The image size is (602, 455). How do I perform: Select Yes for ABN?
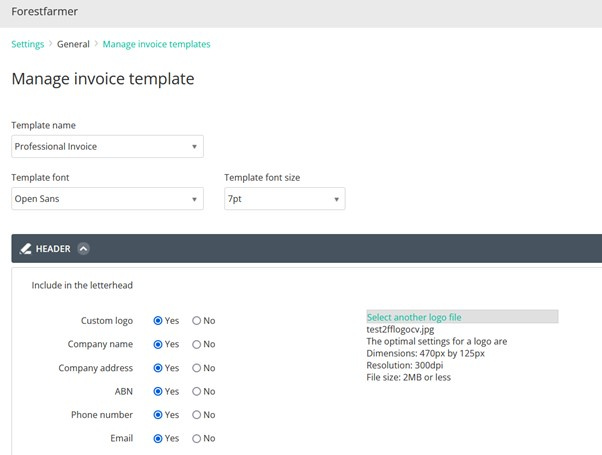point(158,391)
